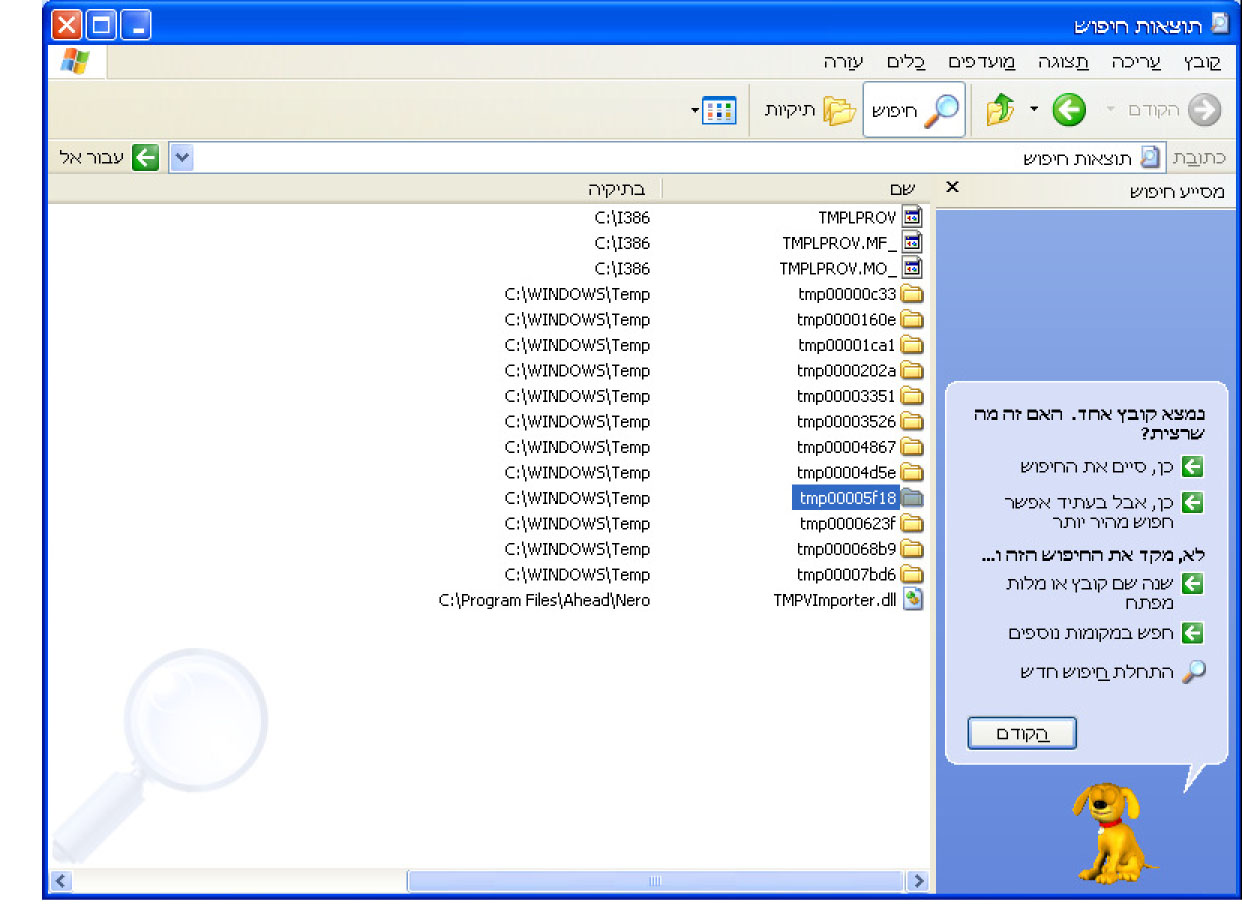
Task: Open the Views icon menu
Action: coord(719,110)
